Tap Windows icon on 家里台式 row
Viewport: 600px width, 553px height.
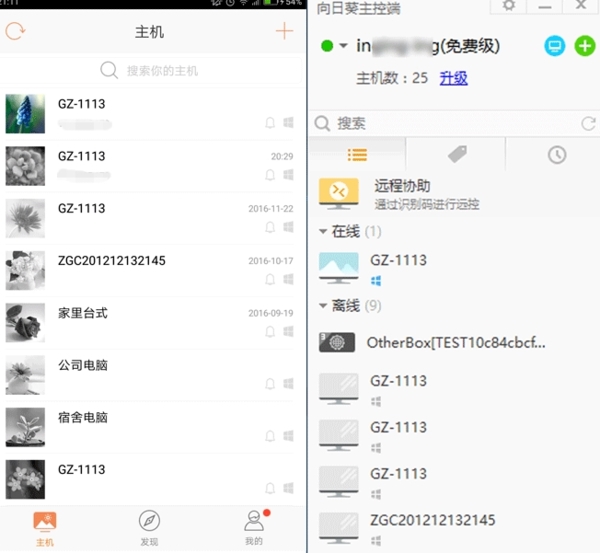point(288,331)
